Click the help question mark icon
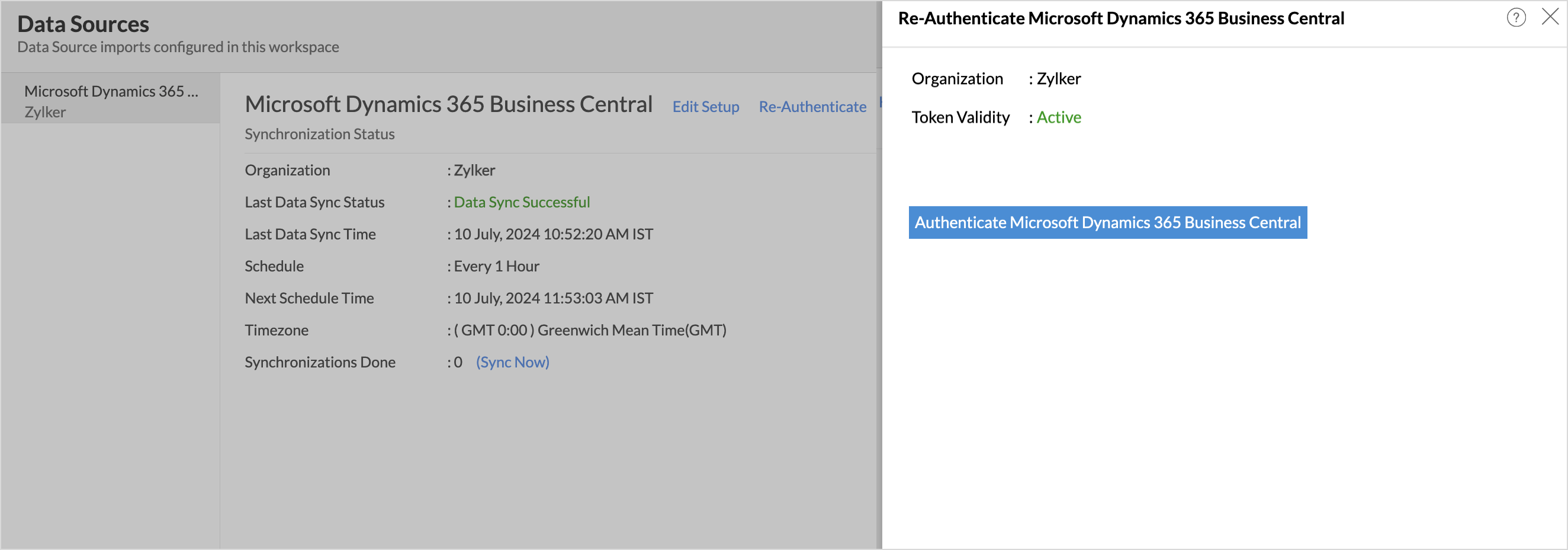Viewport: 1568px width, 550px height. click(x=1516, y=18)
